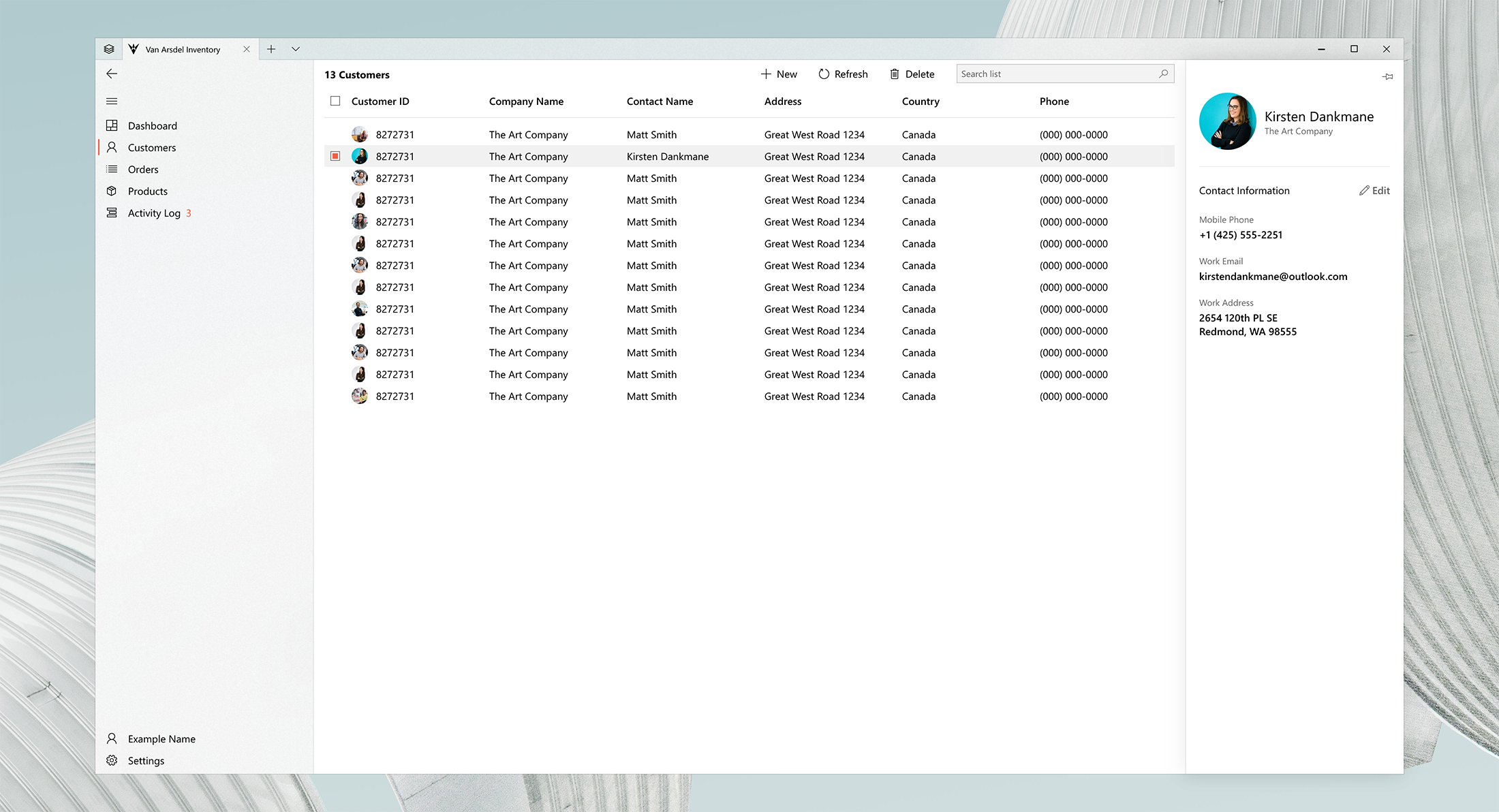The image size is (1499, 812).
Task: Toggle the select-all checkbox in header
Action: click(x=335, y=101)
